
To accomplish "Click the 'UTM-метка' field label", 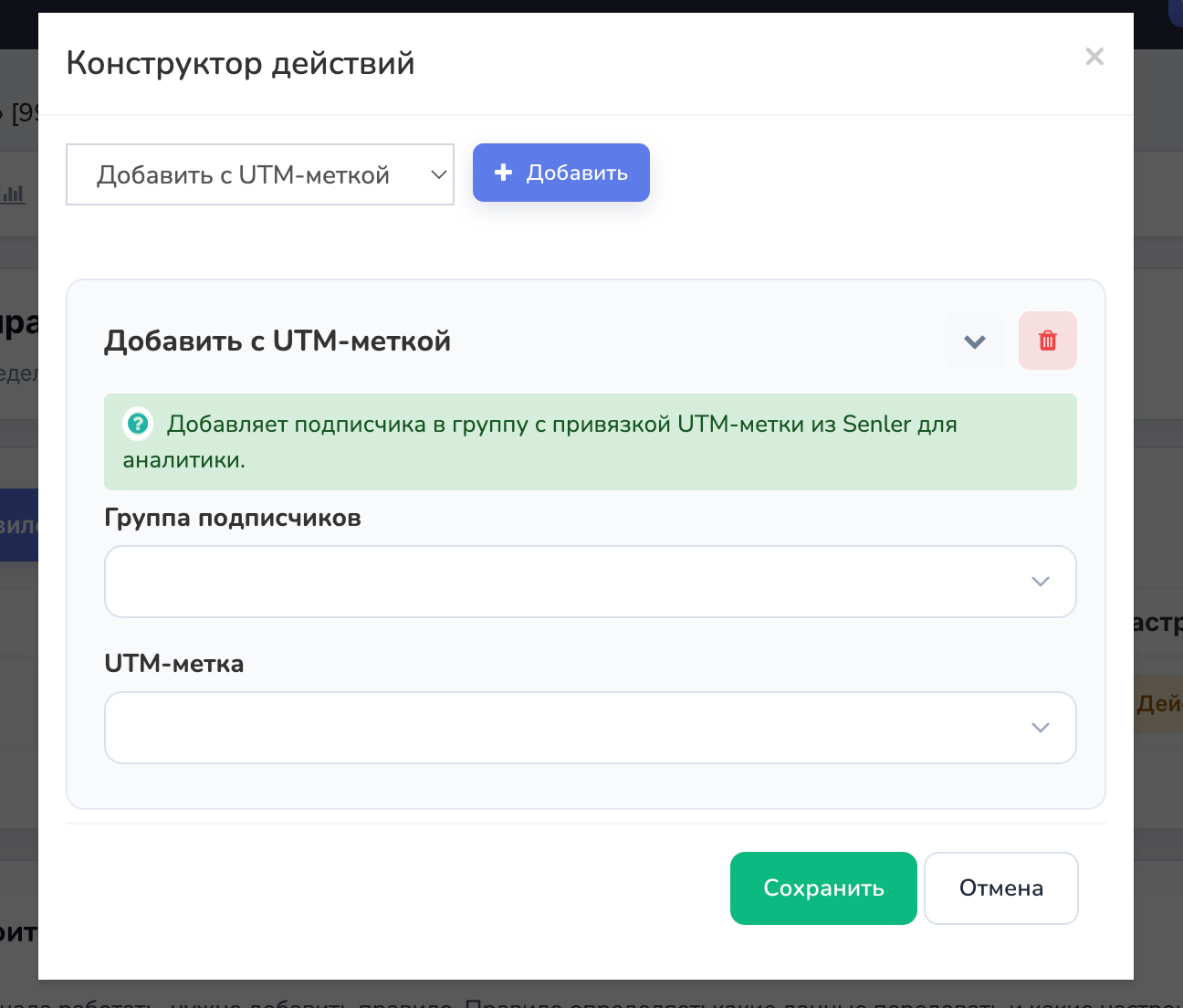I will 174,663.
